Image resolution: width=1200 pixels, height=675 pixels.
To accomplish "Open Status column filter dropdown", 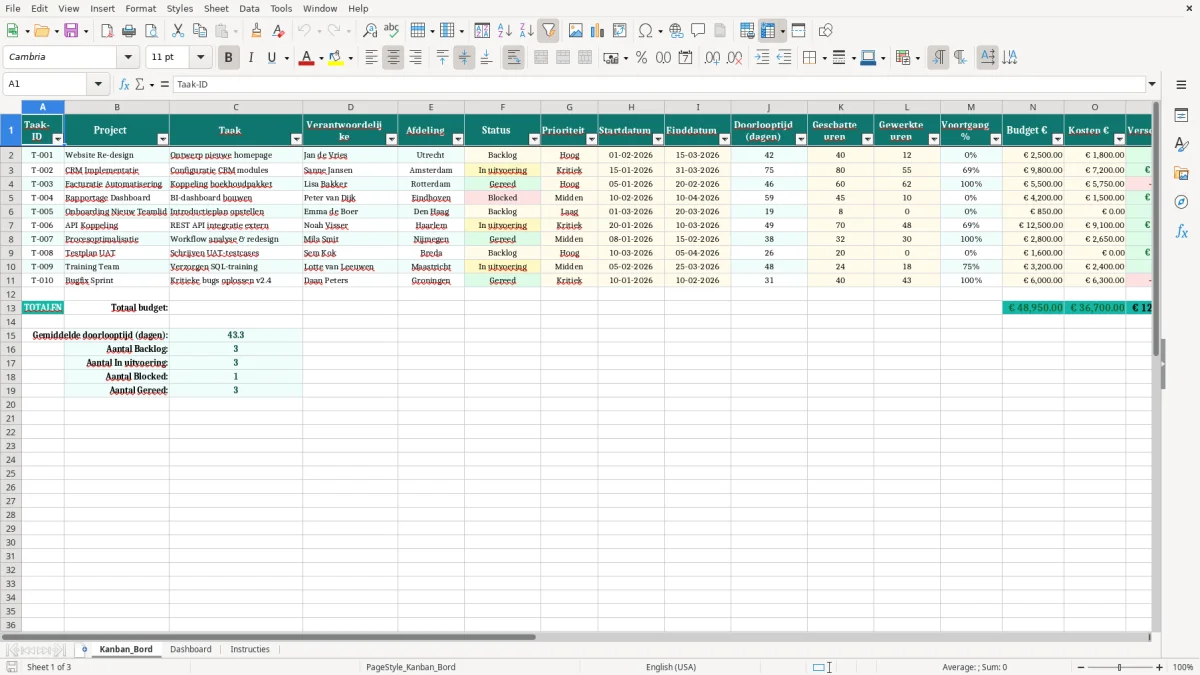I will [533, 140].
